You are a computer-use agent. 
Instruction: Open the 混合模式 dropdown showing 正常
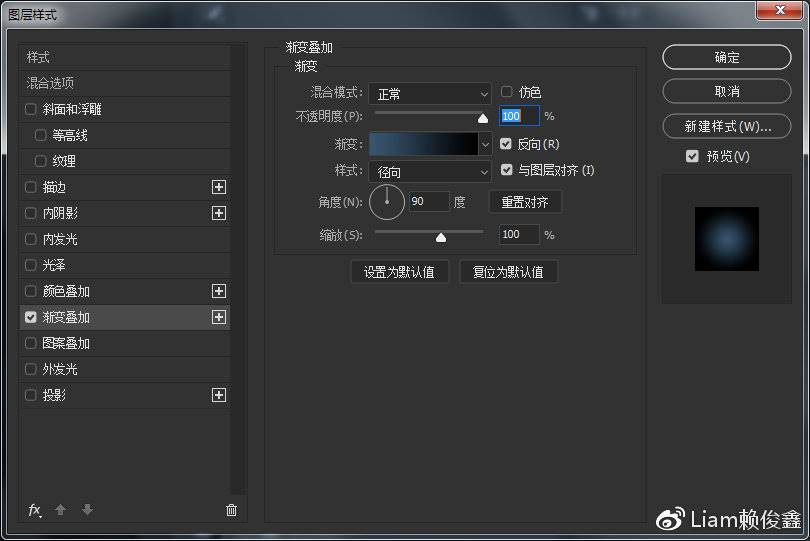(430, 94)
